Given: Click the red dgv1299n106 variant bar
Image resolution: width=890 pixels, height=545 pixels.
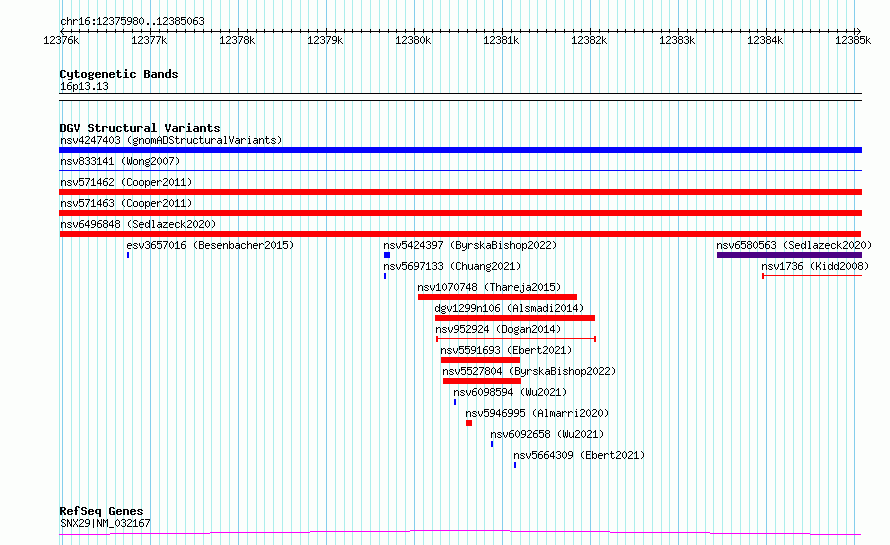Looking at the screenshot, I should click(515, 318).
